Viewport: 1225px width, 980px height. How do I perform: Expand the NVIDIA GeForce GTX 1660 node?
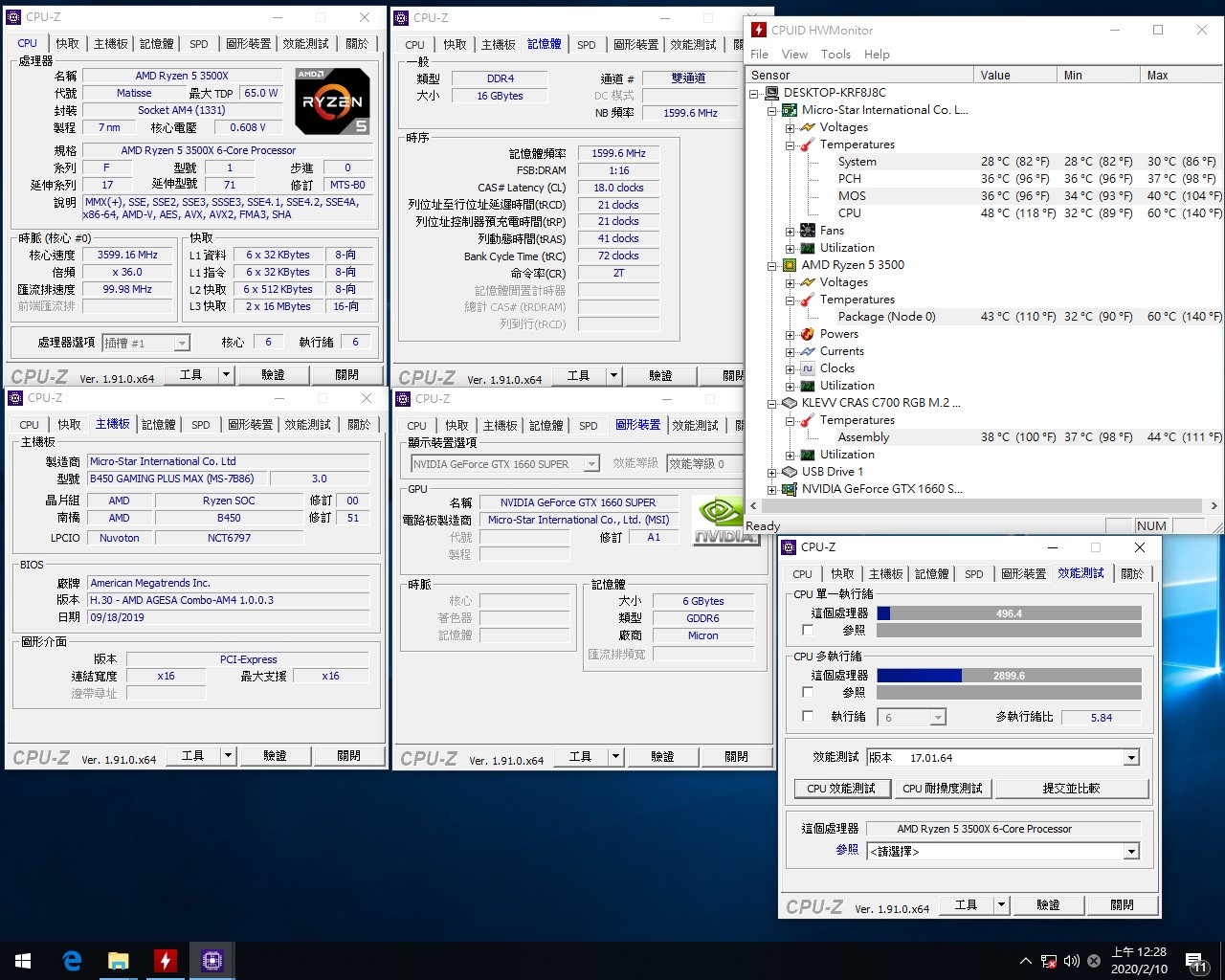(771, 489)
